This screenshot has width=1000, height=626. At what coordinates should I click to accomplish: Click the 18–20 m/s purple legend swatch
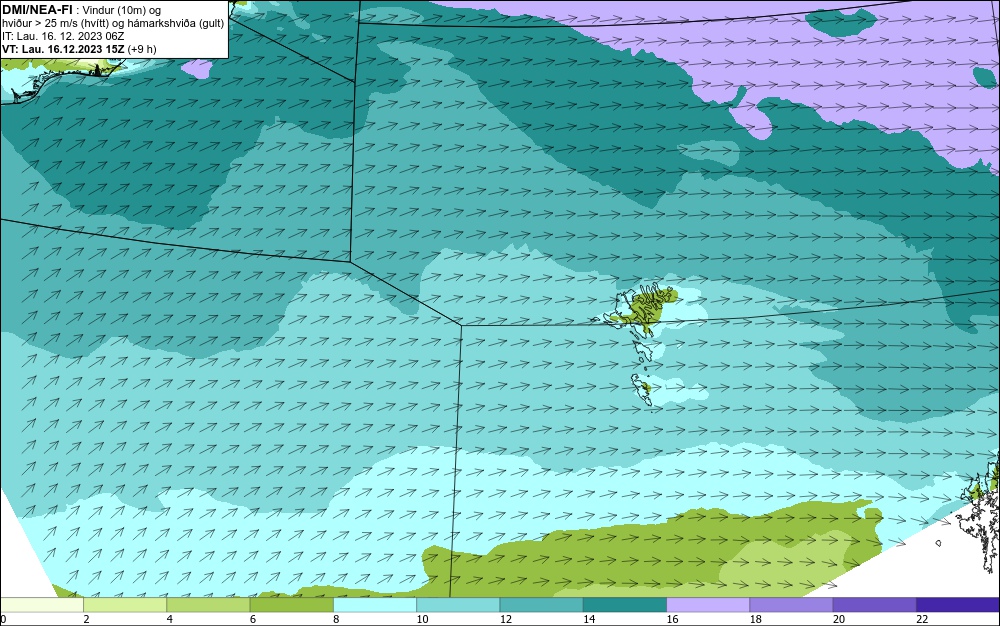pyautogui.click(x=791, y=604)
